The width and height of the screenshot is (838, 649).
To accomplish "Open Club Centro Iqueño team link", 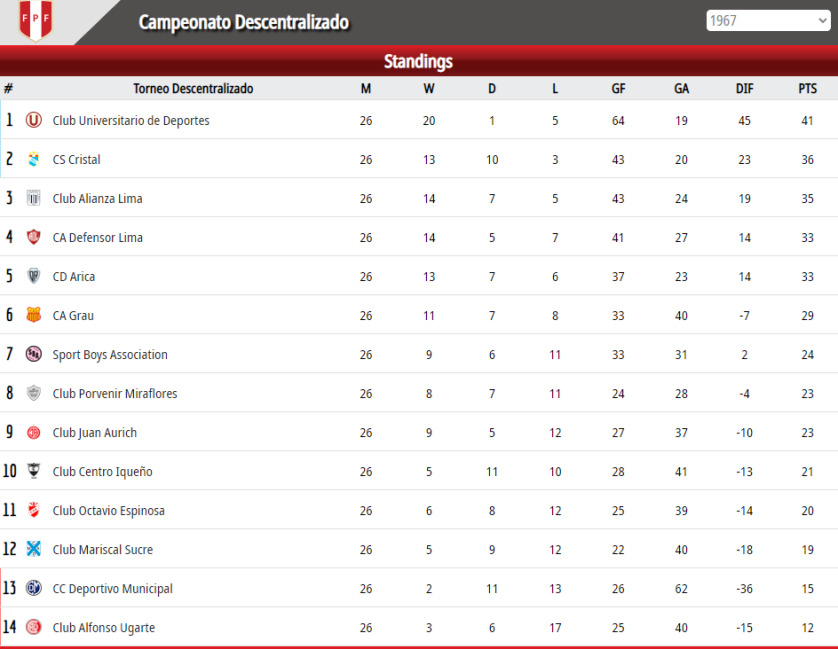I will (103, 472).
